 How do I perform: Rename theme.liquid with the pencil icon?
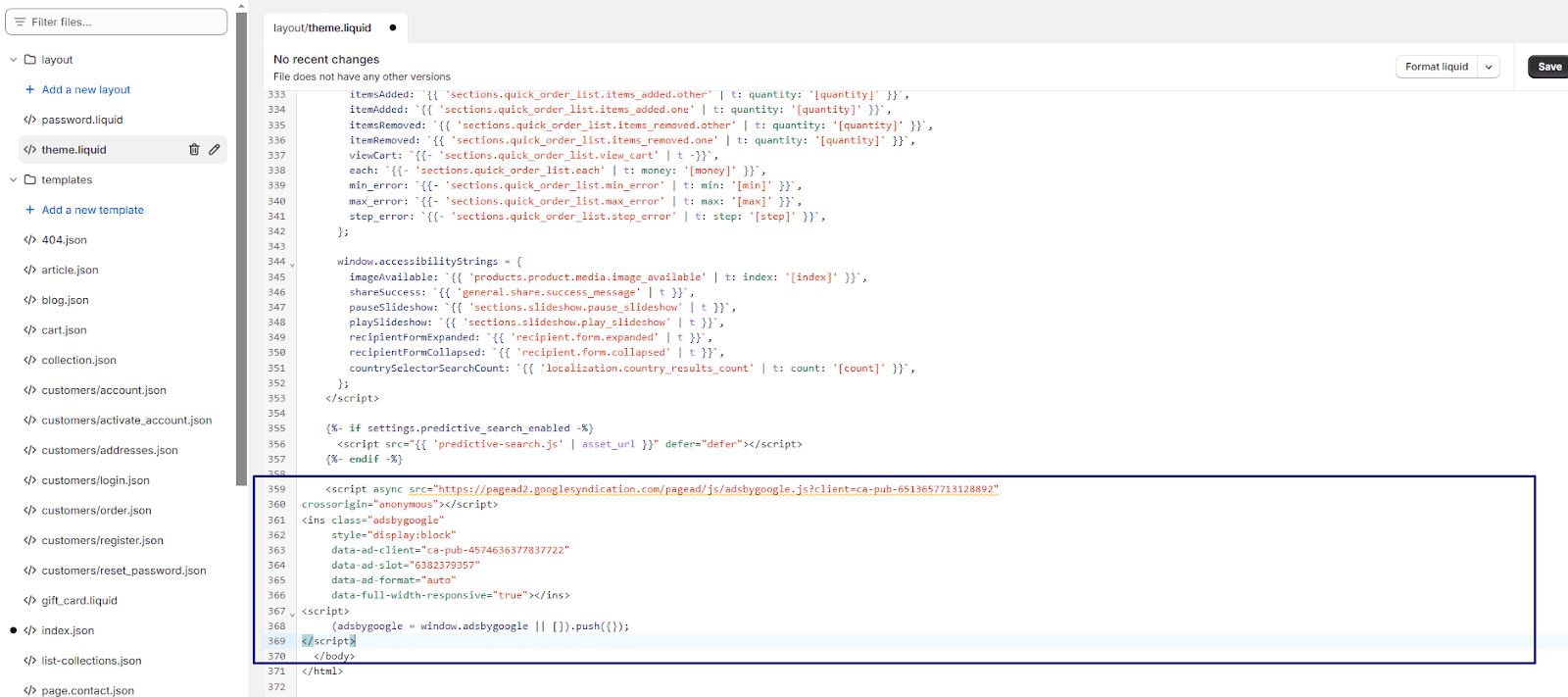[x=215, y=150]
